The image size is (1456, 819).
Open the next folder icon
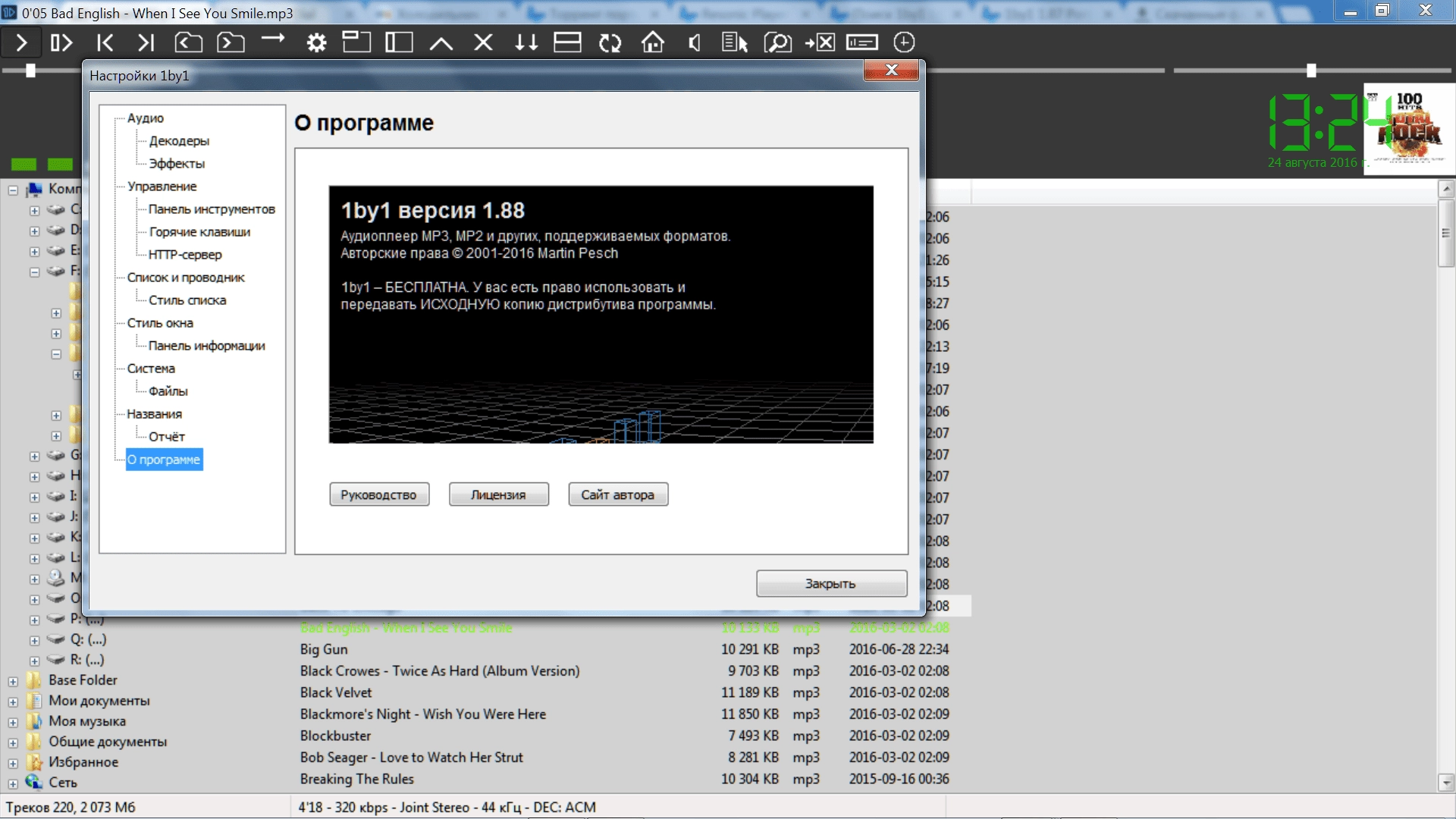(x=231, y=42)
